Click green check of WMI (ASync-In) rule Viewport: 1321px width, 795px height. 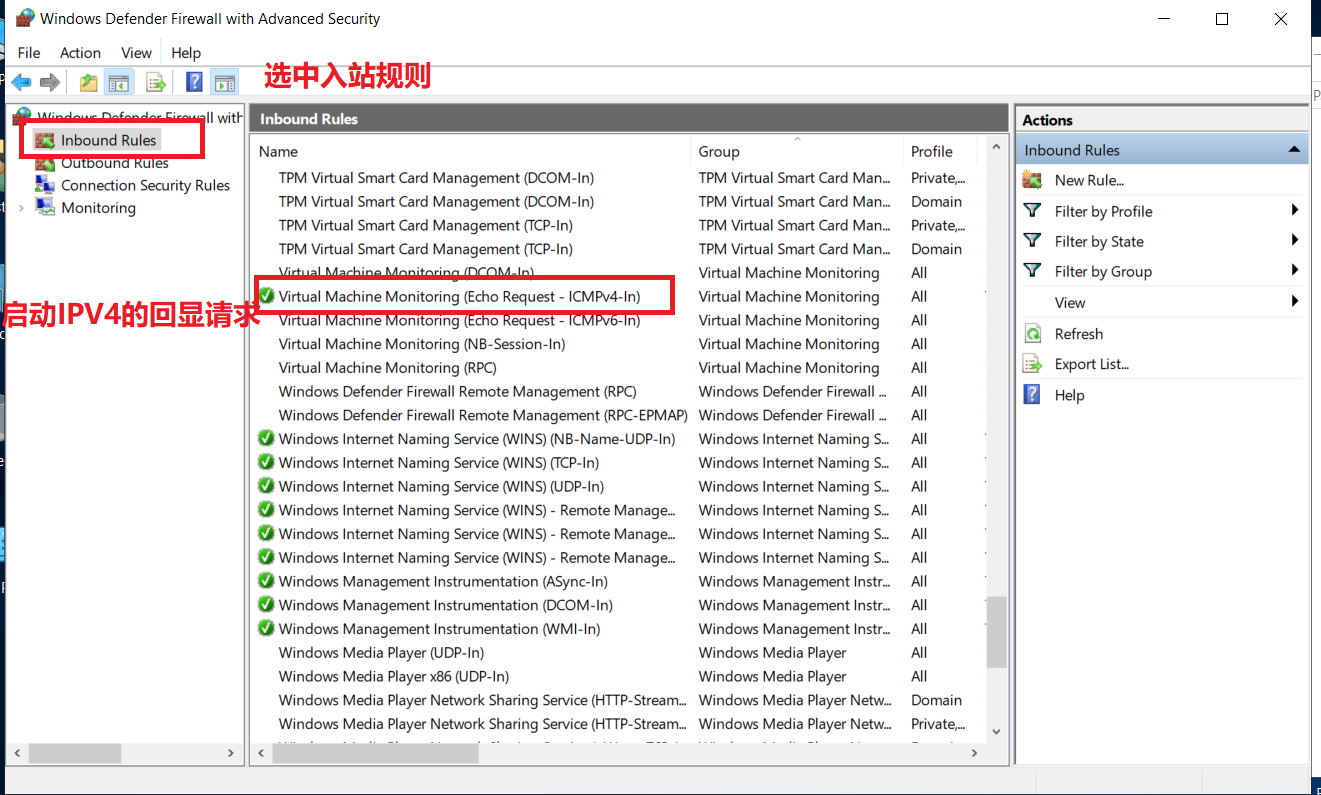(x=266, y=581)
